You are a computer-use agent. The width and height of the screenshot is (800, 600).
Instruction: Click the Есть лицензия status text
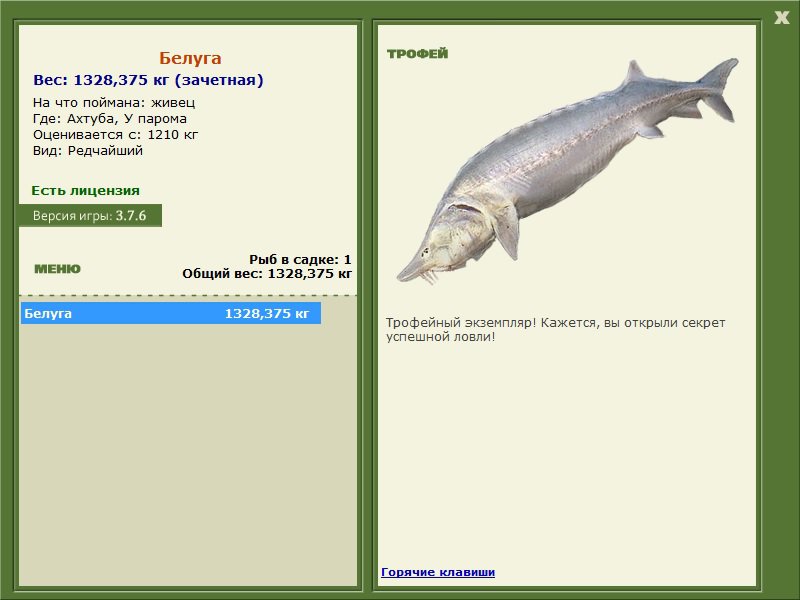click(85, 190)
